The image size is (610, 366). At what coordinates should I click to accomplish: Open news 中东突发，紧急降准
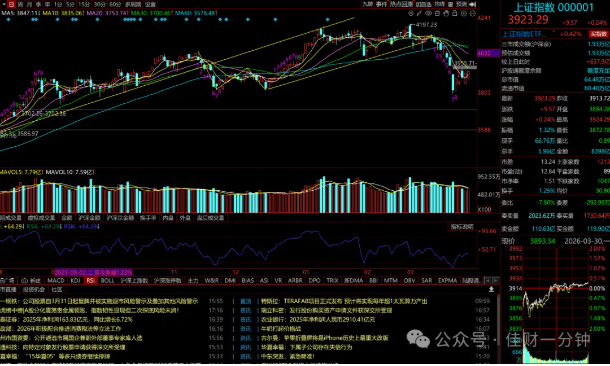[x=287, y=356]
